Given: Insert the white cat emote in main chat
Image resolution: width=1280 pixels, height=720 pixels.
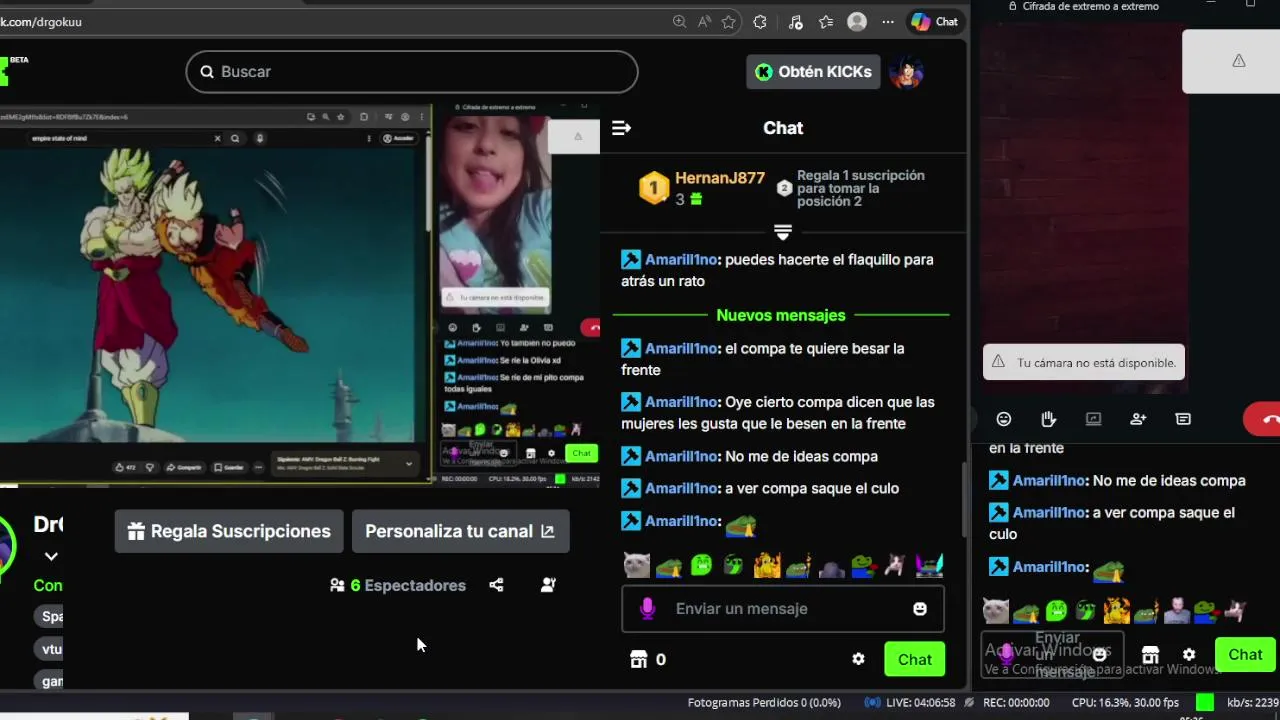Looking at the screenshot, I should pos(636,566).
